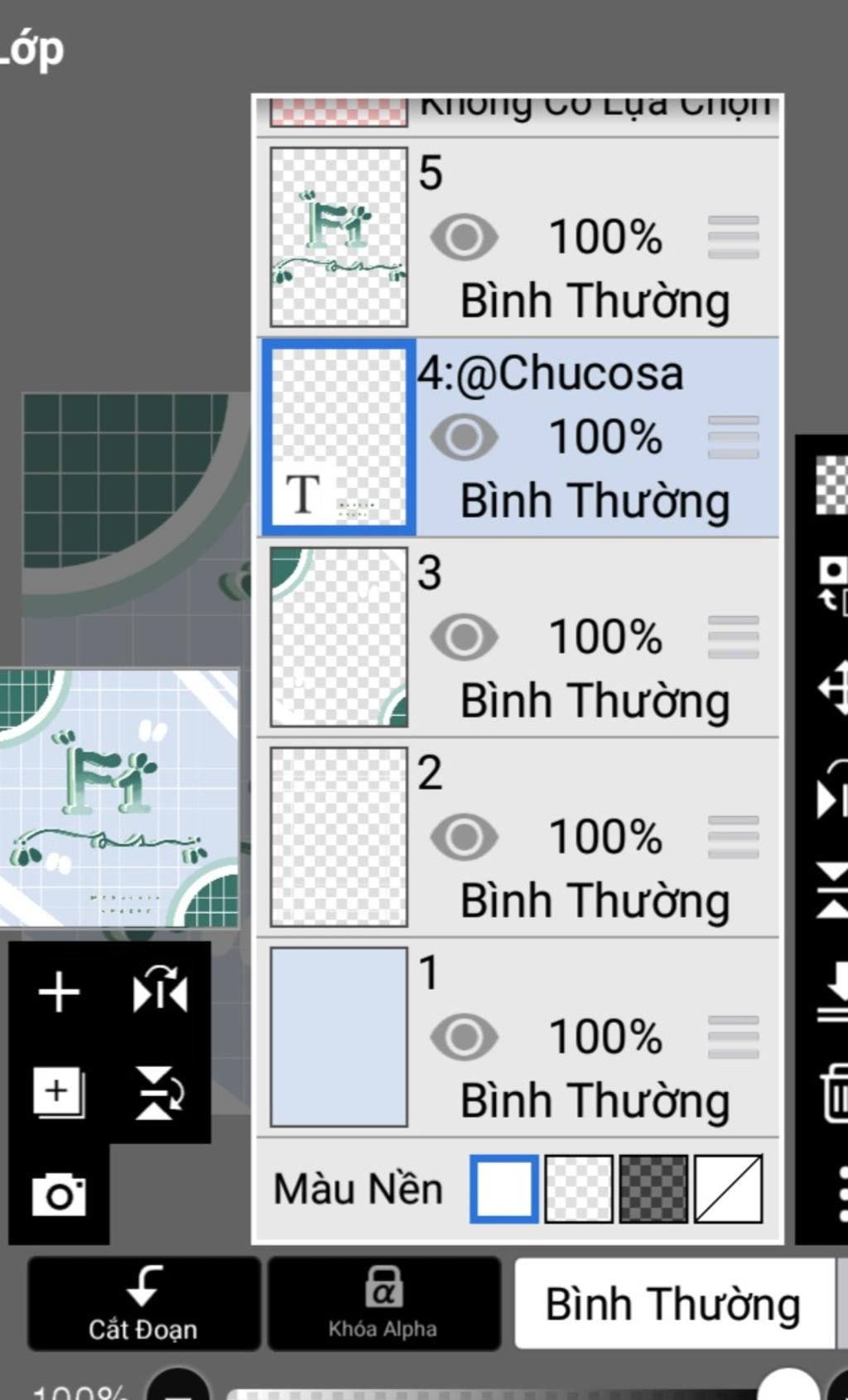Tap the Cắt Đoạn clipping button
The width and height of the screenshot is (848, 1400).
coord(144,1304)
